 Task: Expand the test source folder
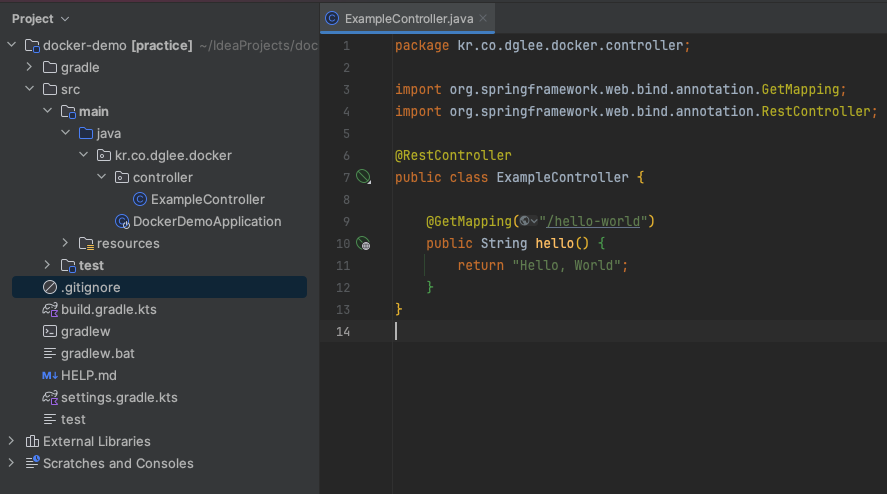[x=48, y=265]
